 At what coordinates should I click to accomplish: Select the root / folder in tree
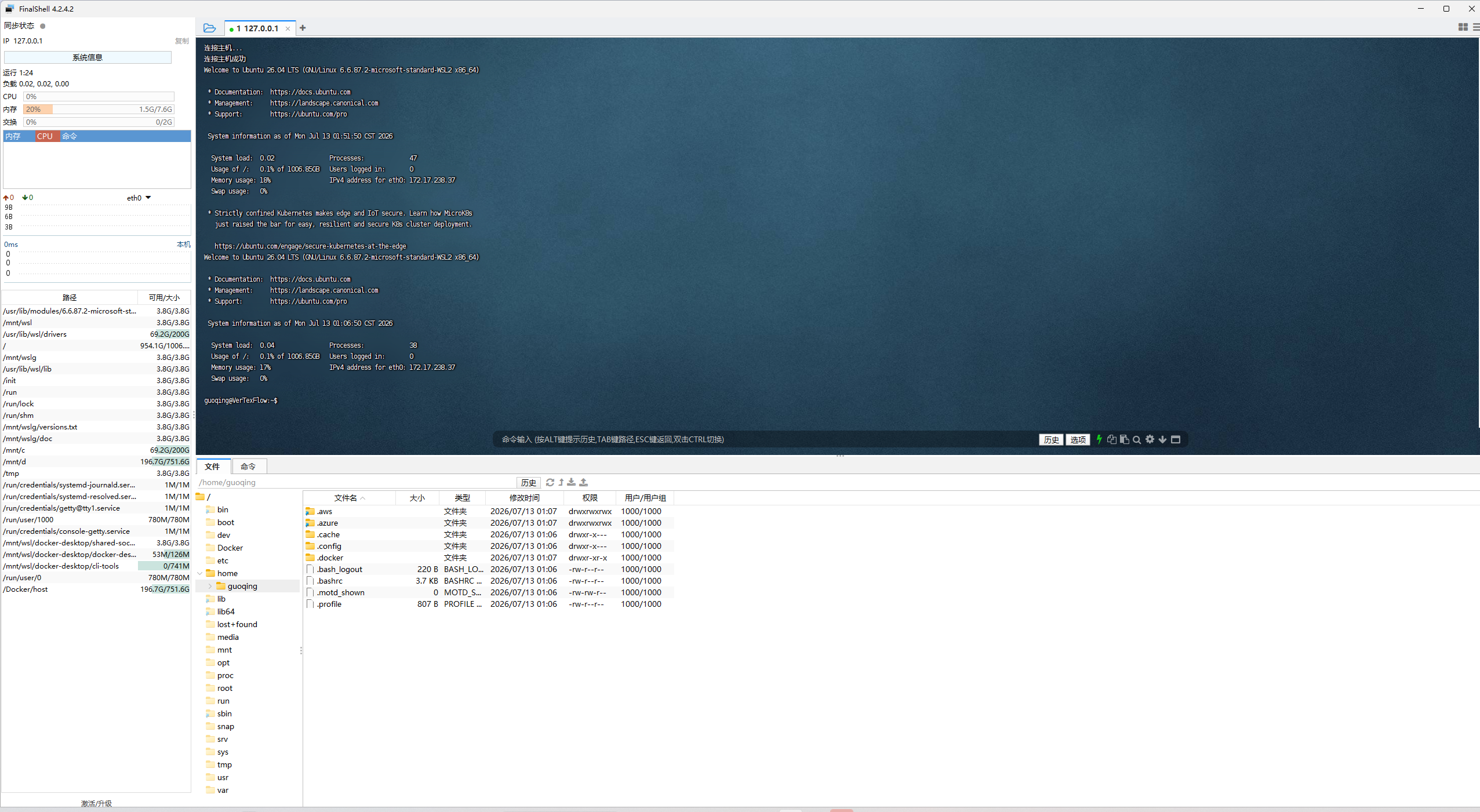pyautogui.click(x=203, y=497)
